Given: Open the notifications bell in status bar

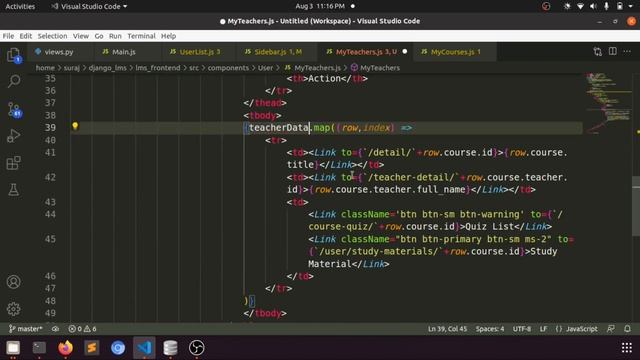Looking at the screenshot, I should (x=627, y=329).
